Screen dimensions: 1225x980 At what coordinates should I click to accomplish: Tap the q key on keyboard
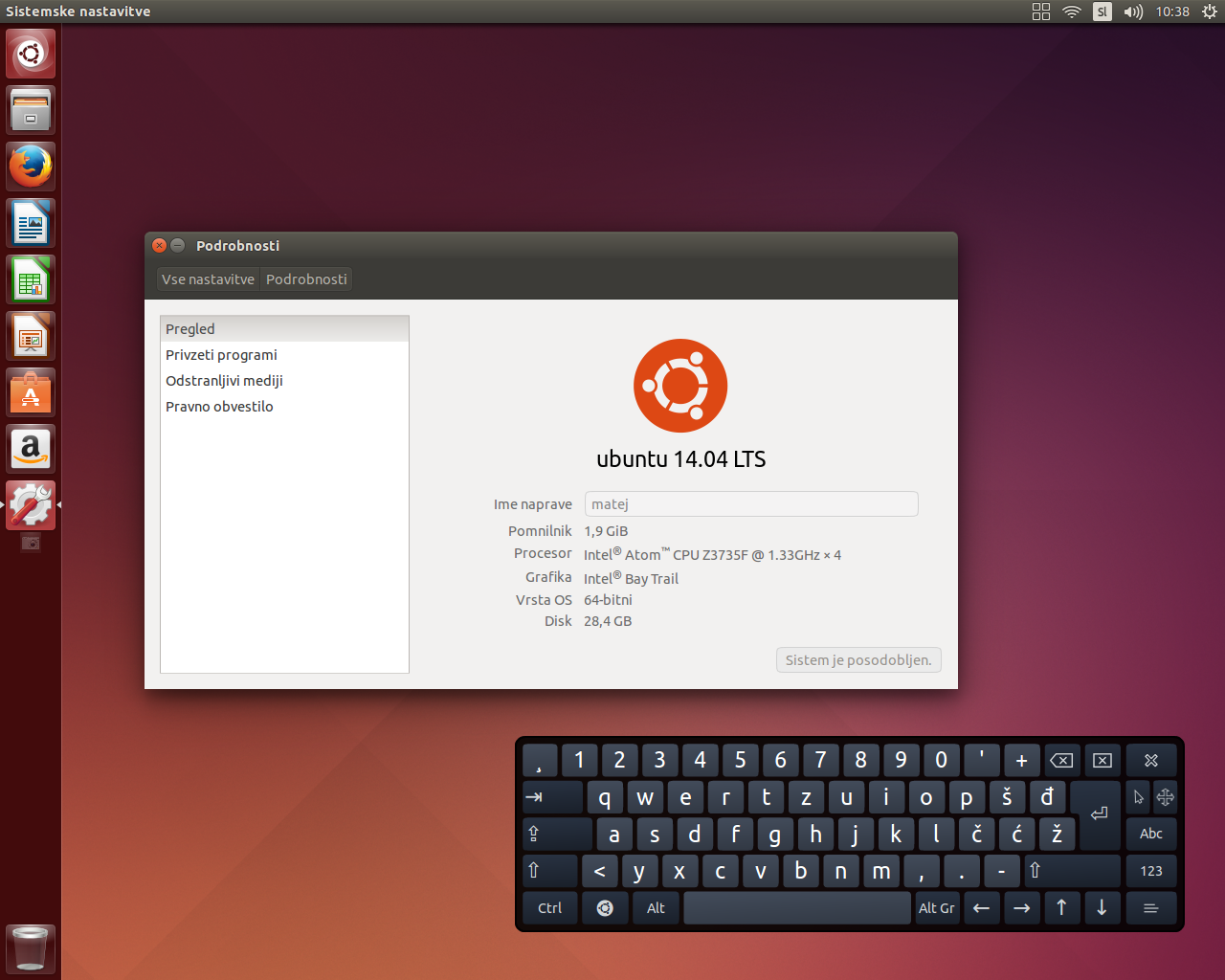(605, 797)
